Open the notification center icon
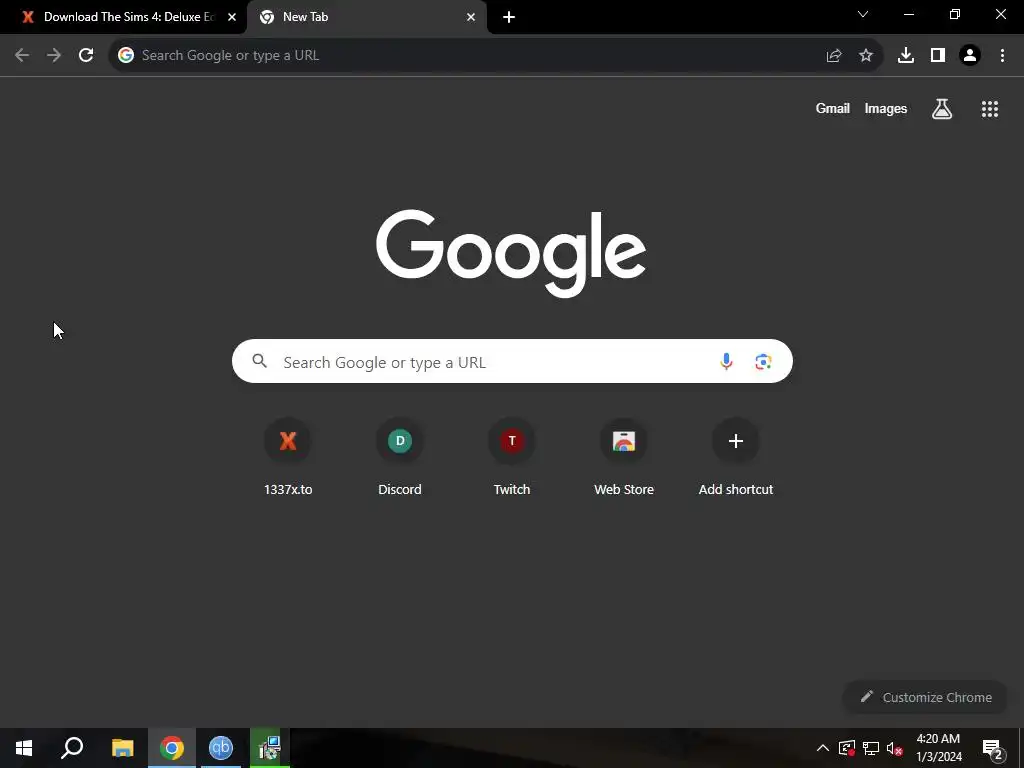Screen dimensions: 1024x768 click(993, 750)
